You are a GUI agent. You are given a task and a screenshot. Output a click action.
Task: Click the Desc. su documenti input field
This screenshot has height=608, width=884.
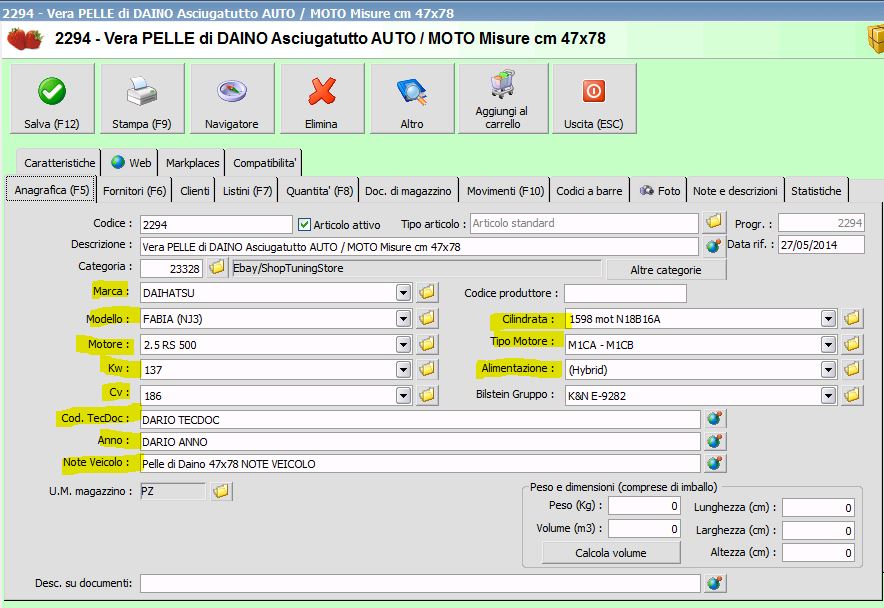tap(420, 583)
